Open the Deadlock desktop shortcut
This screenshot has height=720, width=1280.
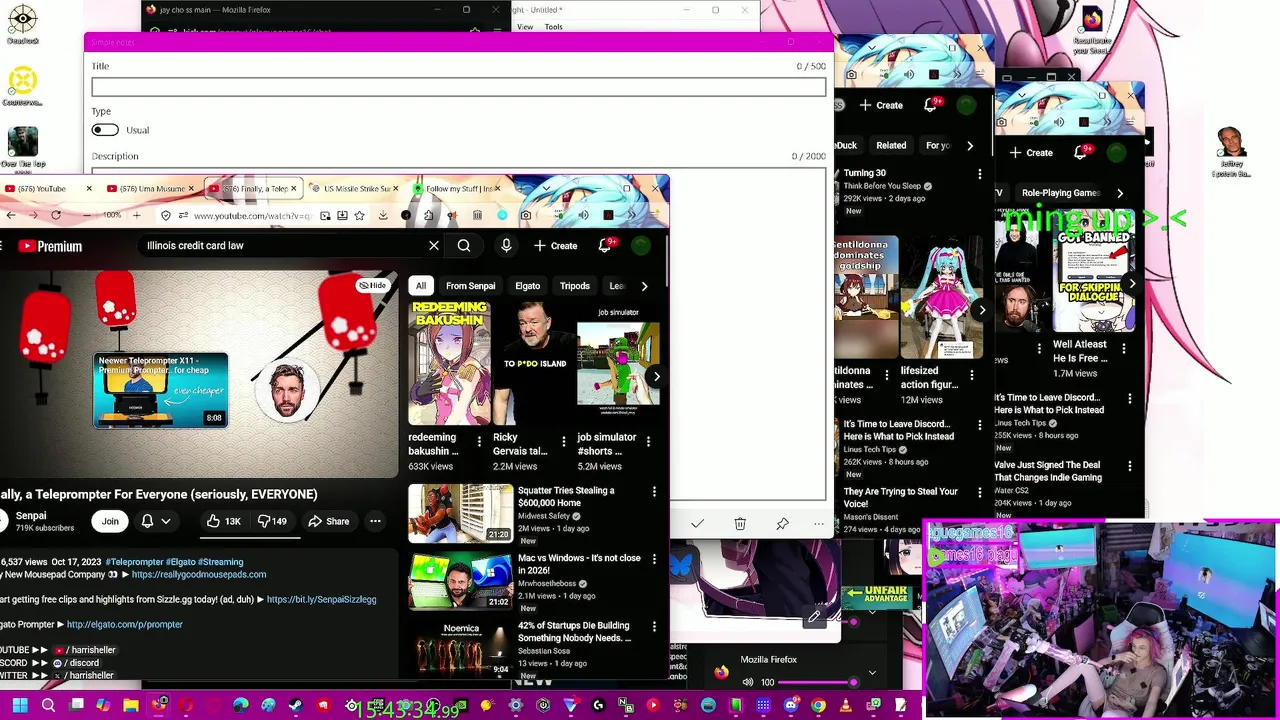point(22,24)
